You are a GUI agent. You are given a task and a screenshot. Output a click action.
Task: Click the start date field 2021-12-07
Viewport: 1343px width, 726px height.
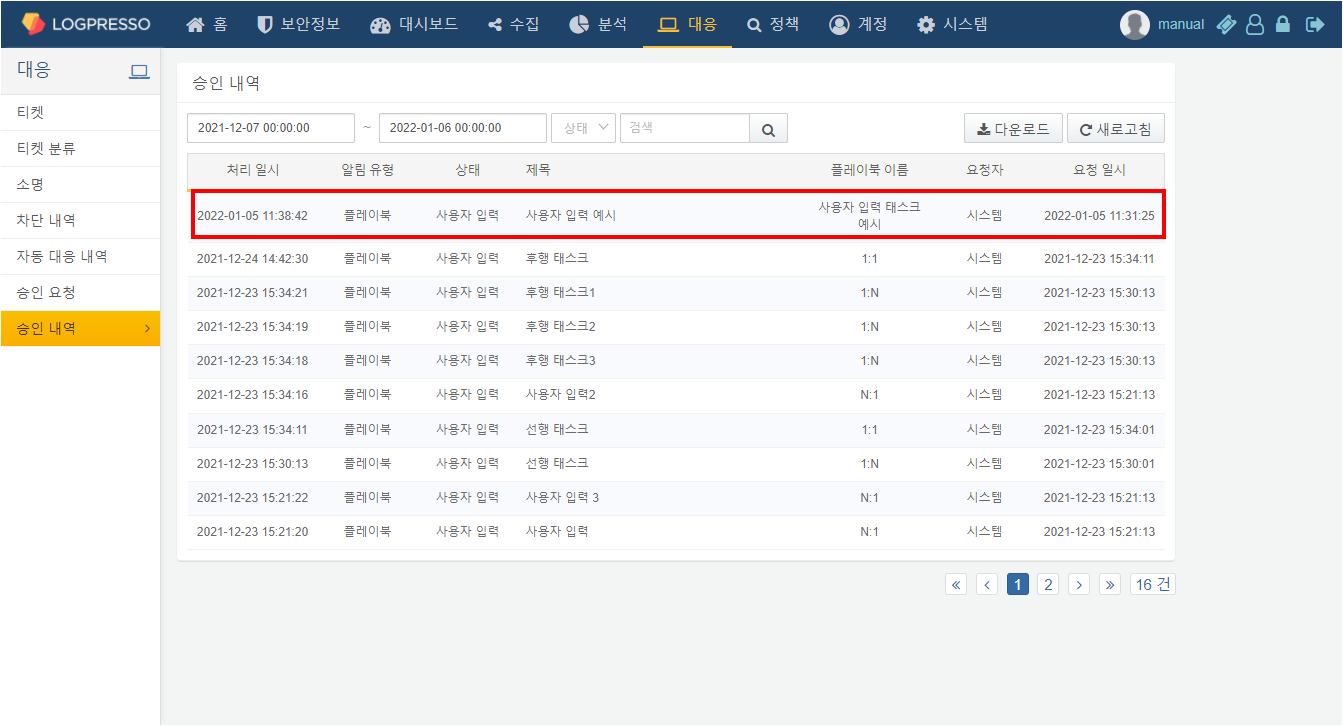pyautogui.click(x=271, y=128)
